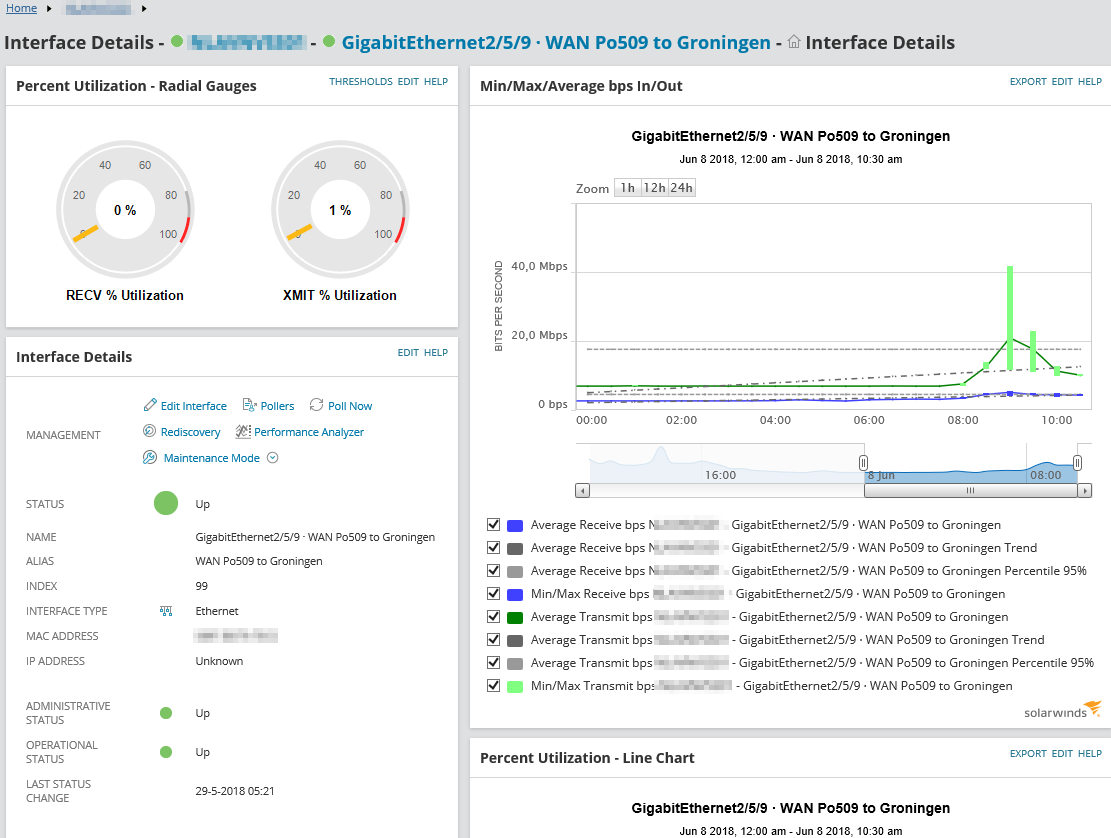Click the left arrow of the chart navigator scrollbar
This screenshot has height=838, width=1111.
pos(583,491)
